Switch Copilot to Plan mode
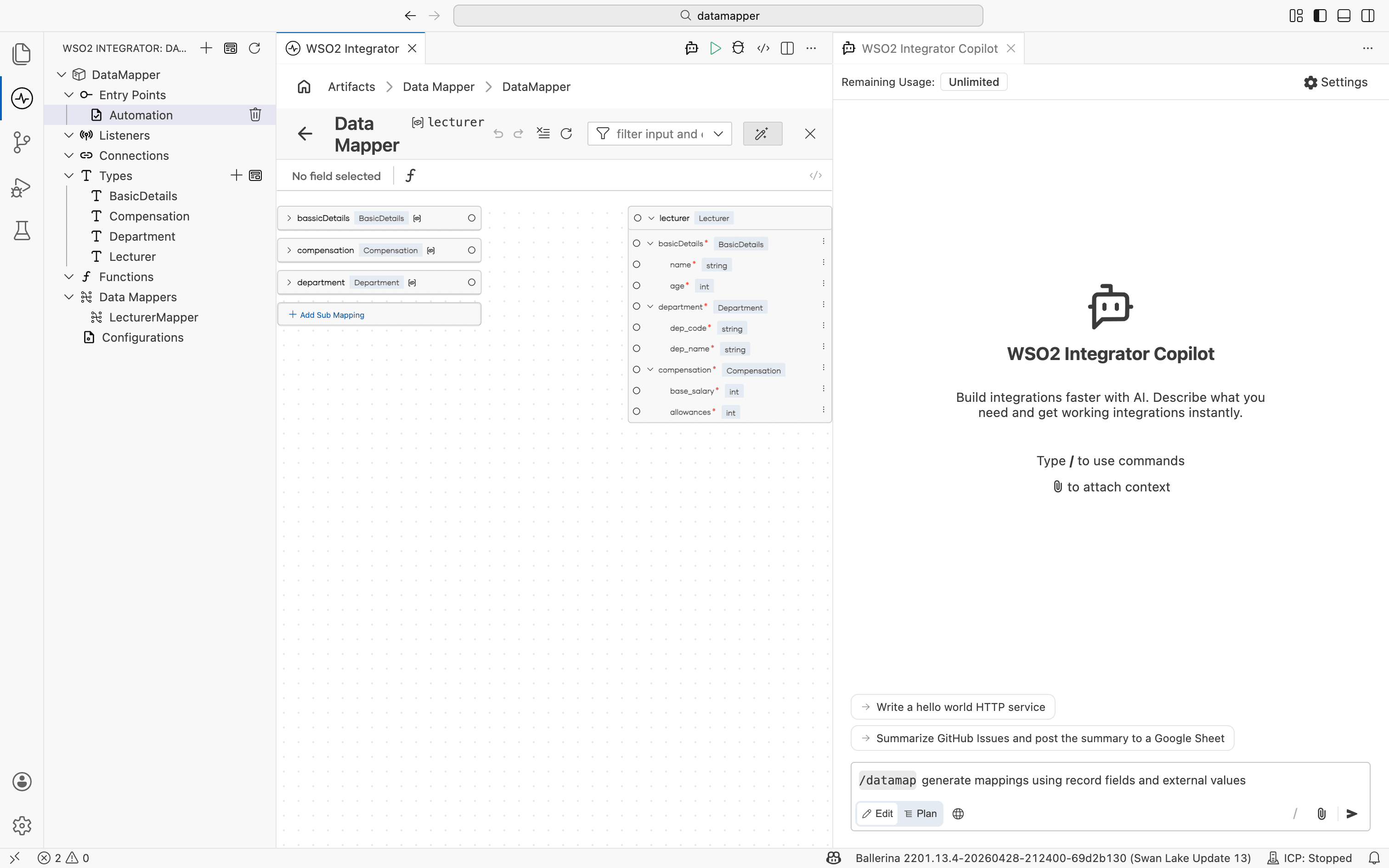The image size is (1389, 868). pyautogui.click(x=920, y=813)
